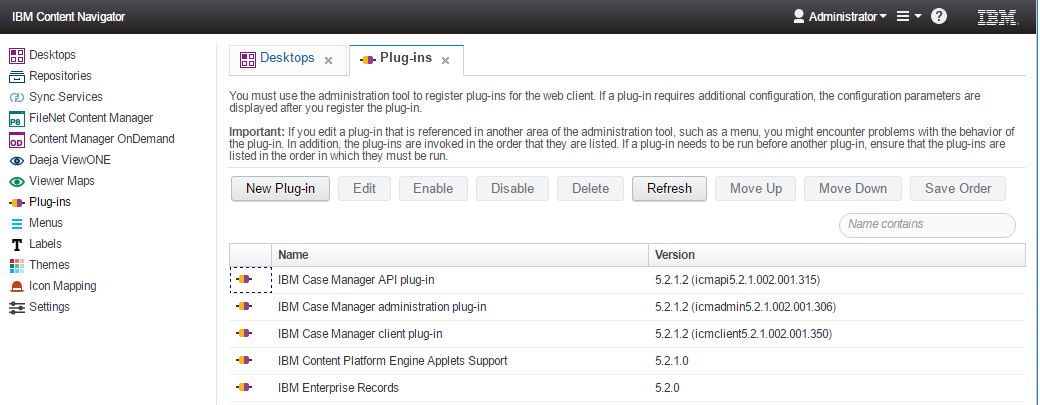Select IBM Case Manager administration plug-in row
Screen dimensions: 1040x405
coord(627,307)
